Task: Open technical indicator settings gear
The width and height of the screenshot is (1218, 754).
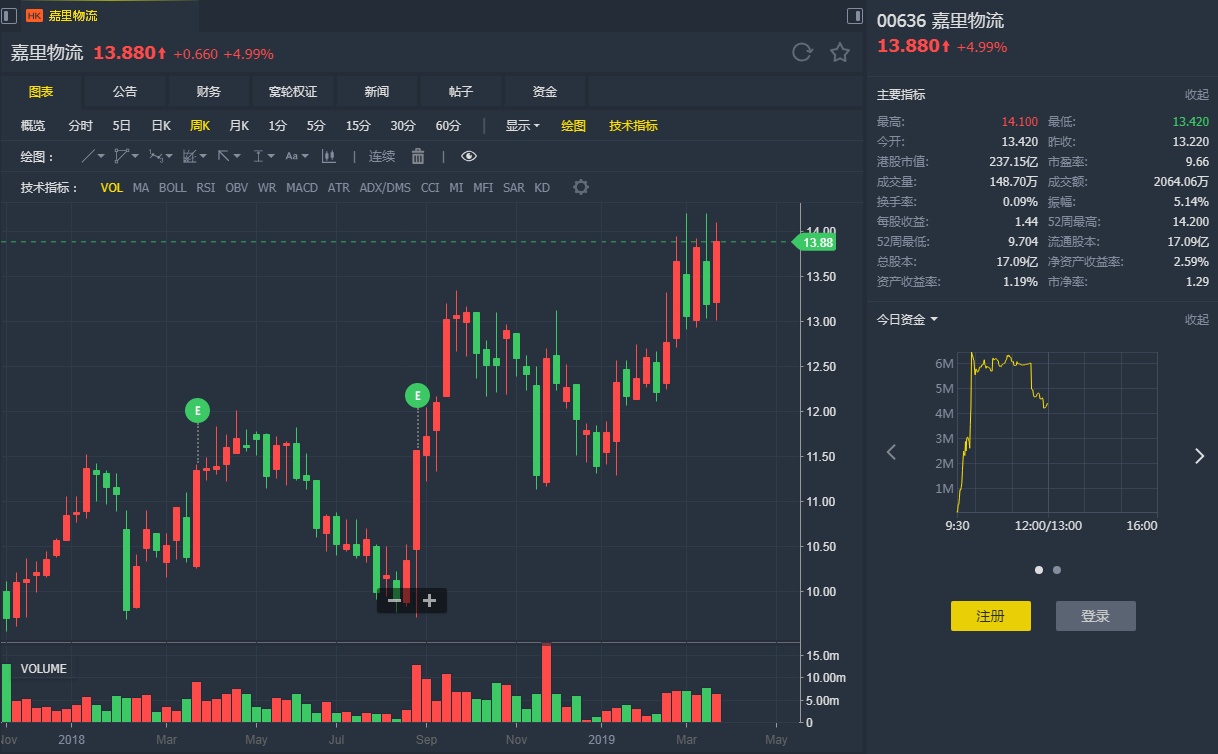Action: 581,187
